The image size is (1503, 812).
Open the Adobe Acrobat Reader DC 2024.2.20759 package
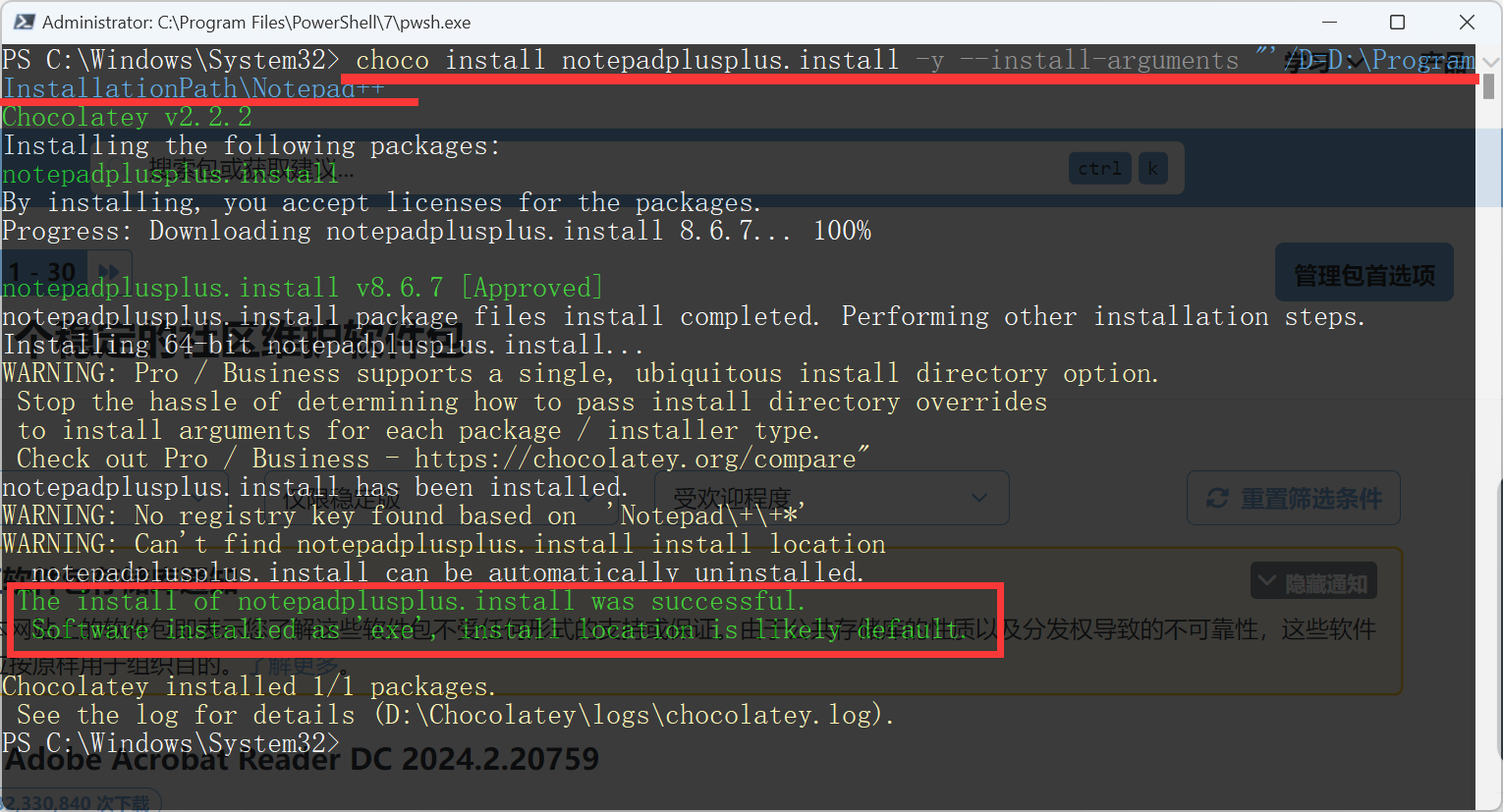pyautogui.click(x=303, y=759)
